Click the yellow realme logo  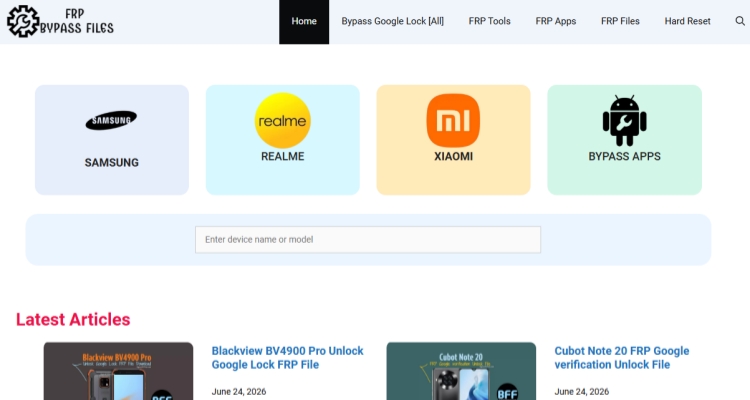(x=283, y=120)
